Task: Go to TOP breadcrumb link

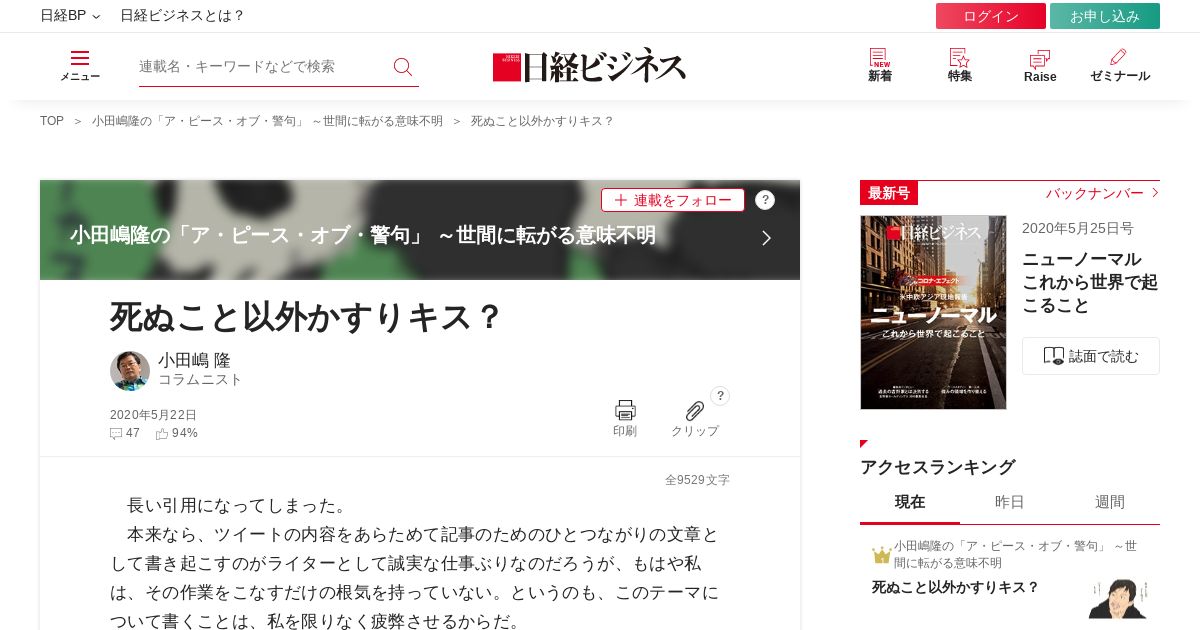Action: pyautogui.click(x=52, y=121)
